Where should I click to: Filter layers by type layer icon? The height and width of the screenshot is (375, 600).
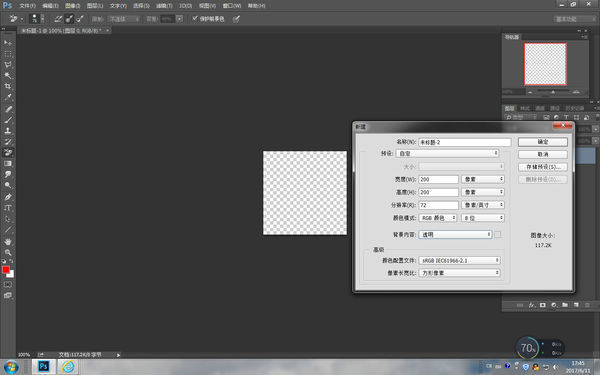(x=566, y=117)
